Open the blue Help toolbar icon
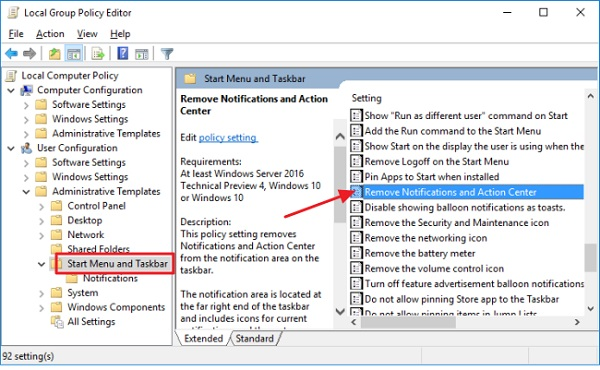Image resolution: width=600 pixels, height=370 pixels. click(x=123, y=54)
